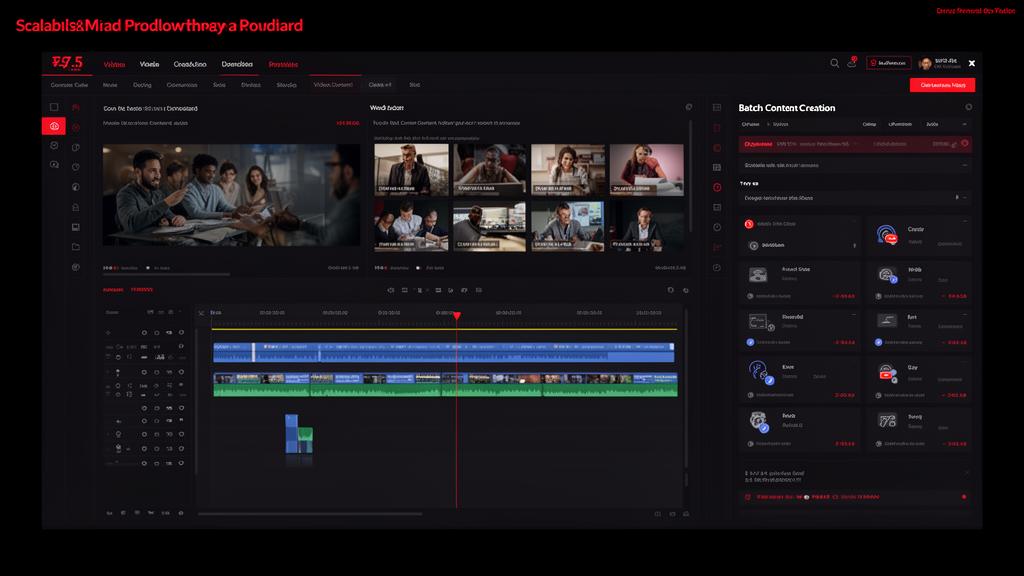
Task: Select the monitor icon in left sidebar
Action: (x=76, y=227)
